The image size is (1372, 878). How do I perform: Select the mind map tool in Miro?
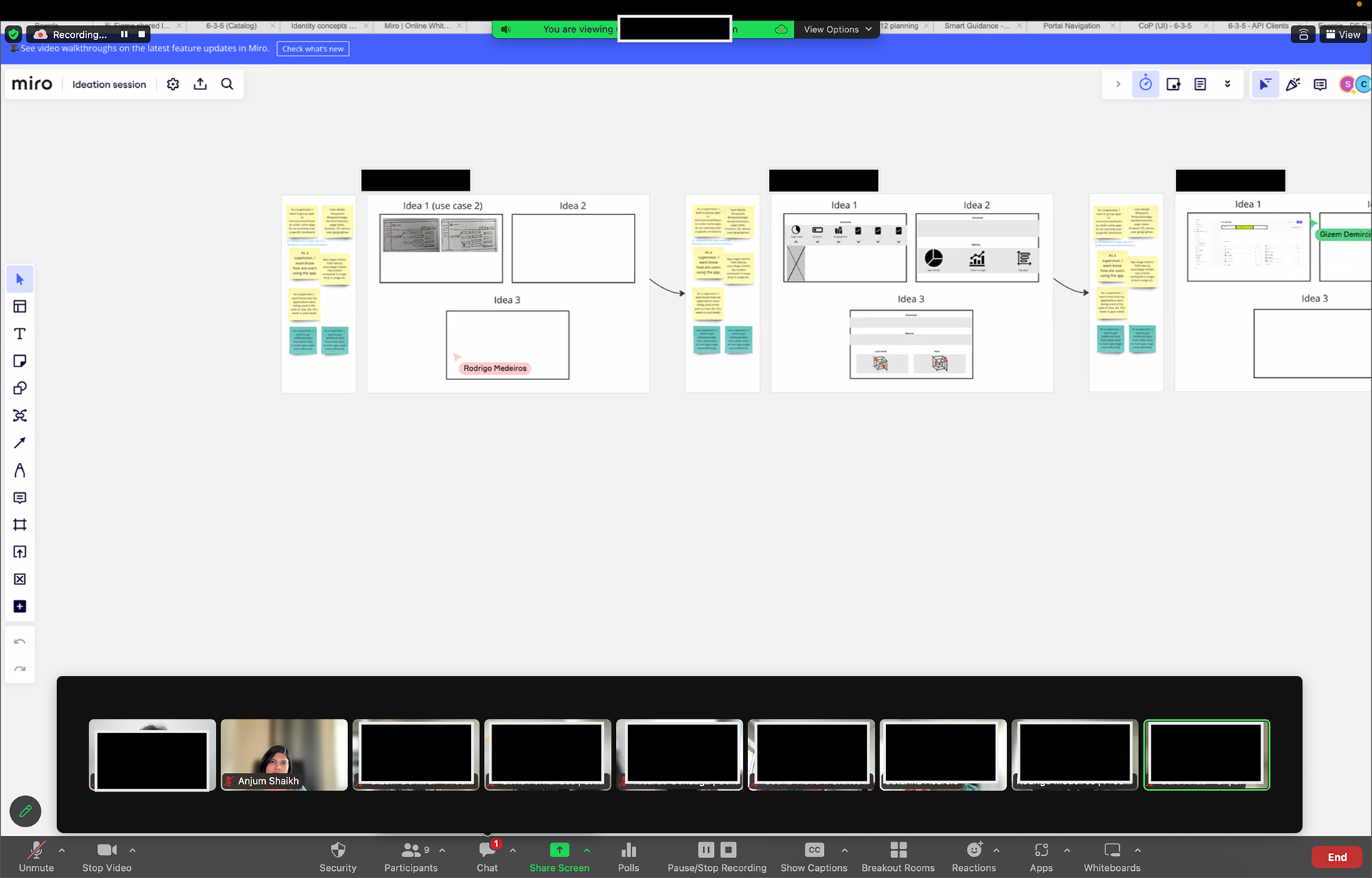20,416
